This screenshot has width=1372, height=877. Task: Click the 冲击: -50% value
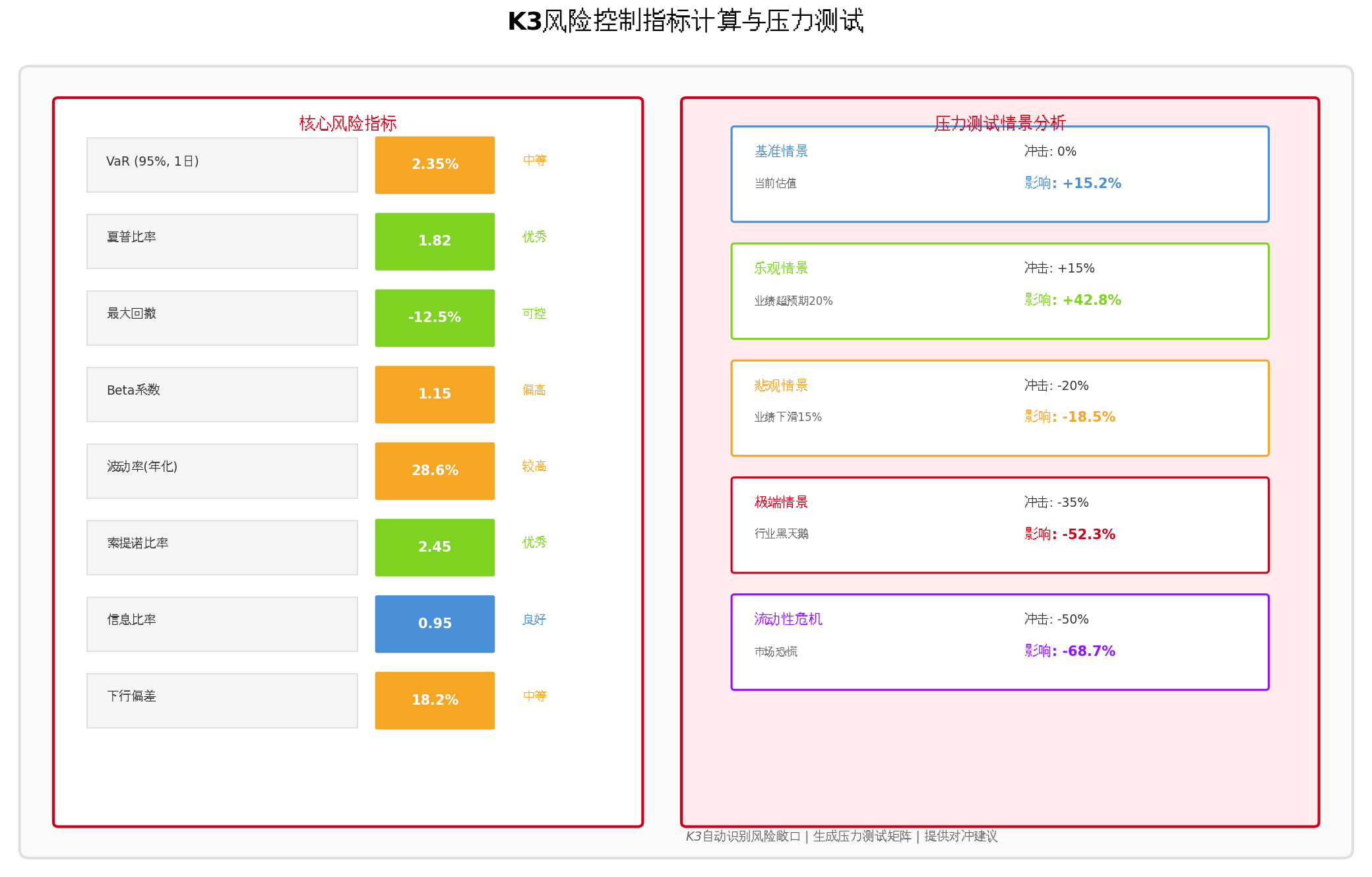coord(1056,619)
